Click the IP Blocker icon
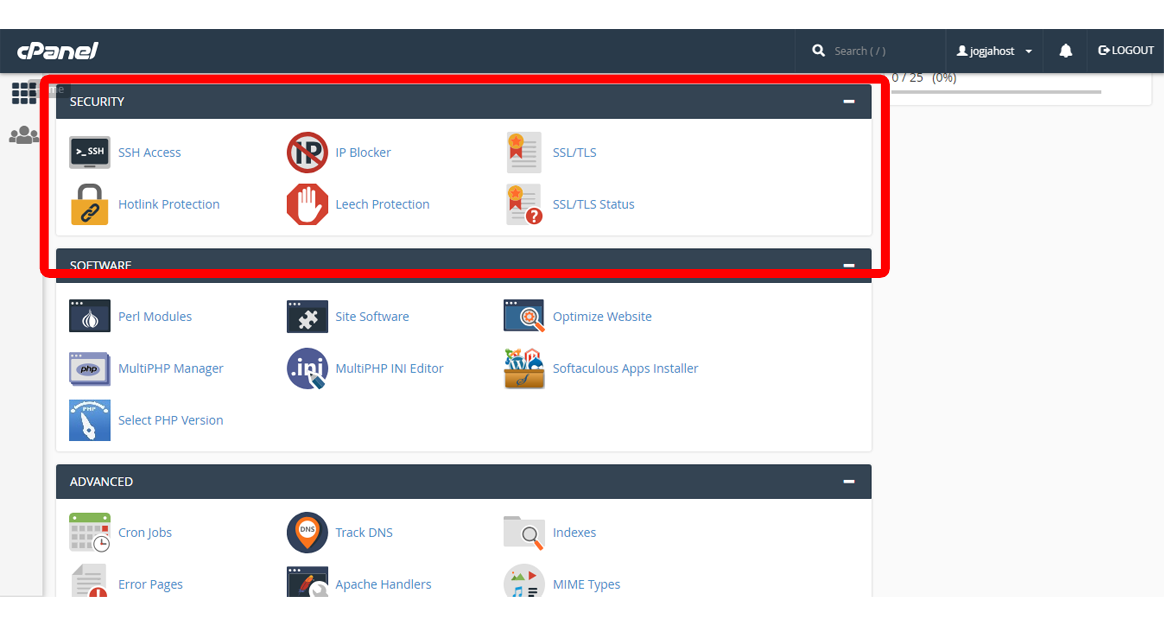Screen dimensions: 1166x626 307,153
